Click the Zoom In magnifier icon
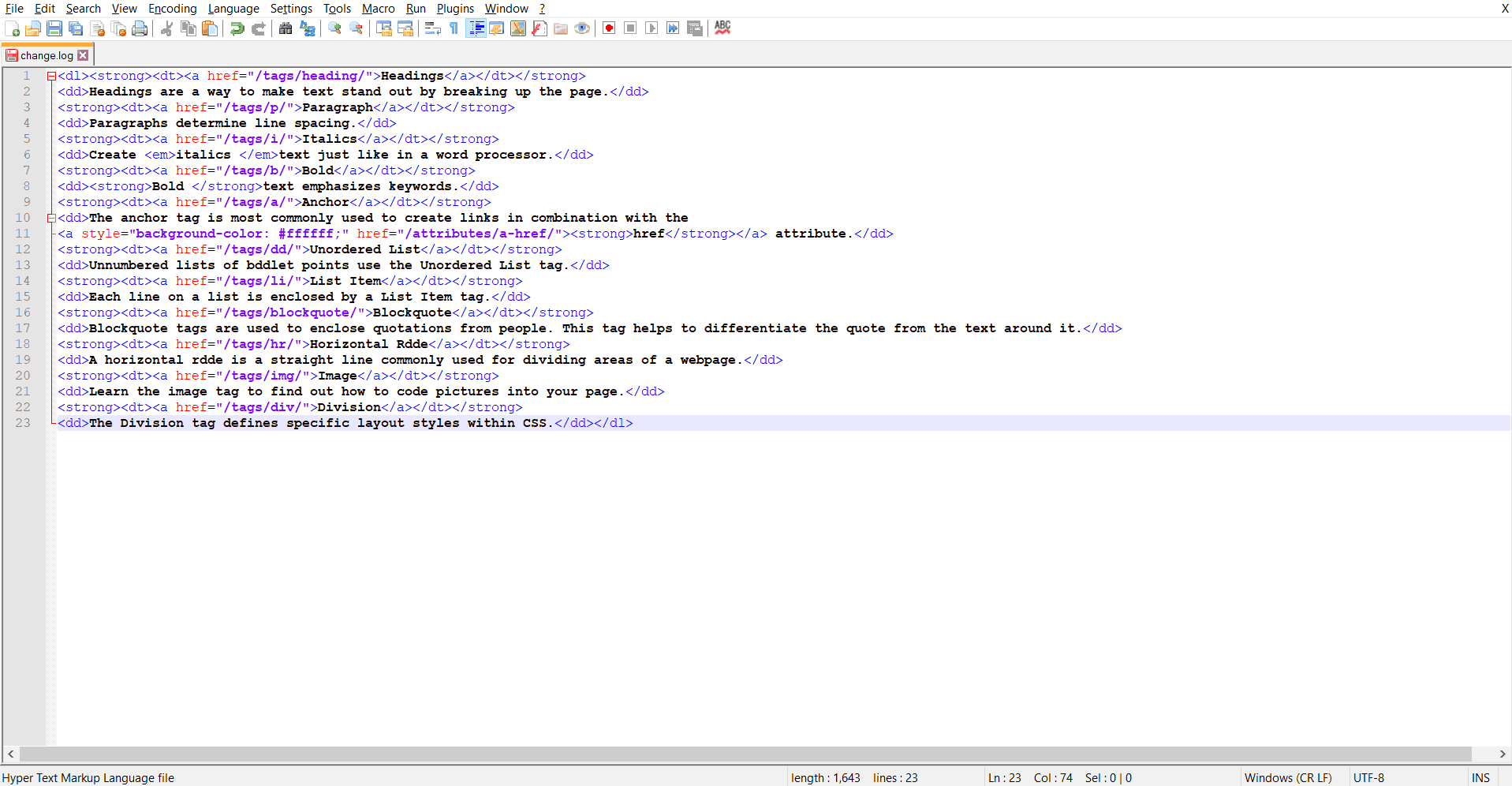 pos(335,28)
